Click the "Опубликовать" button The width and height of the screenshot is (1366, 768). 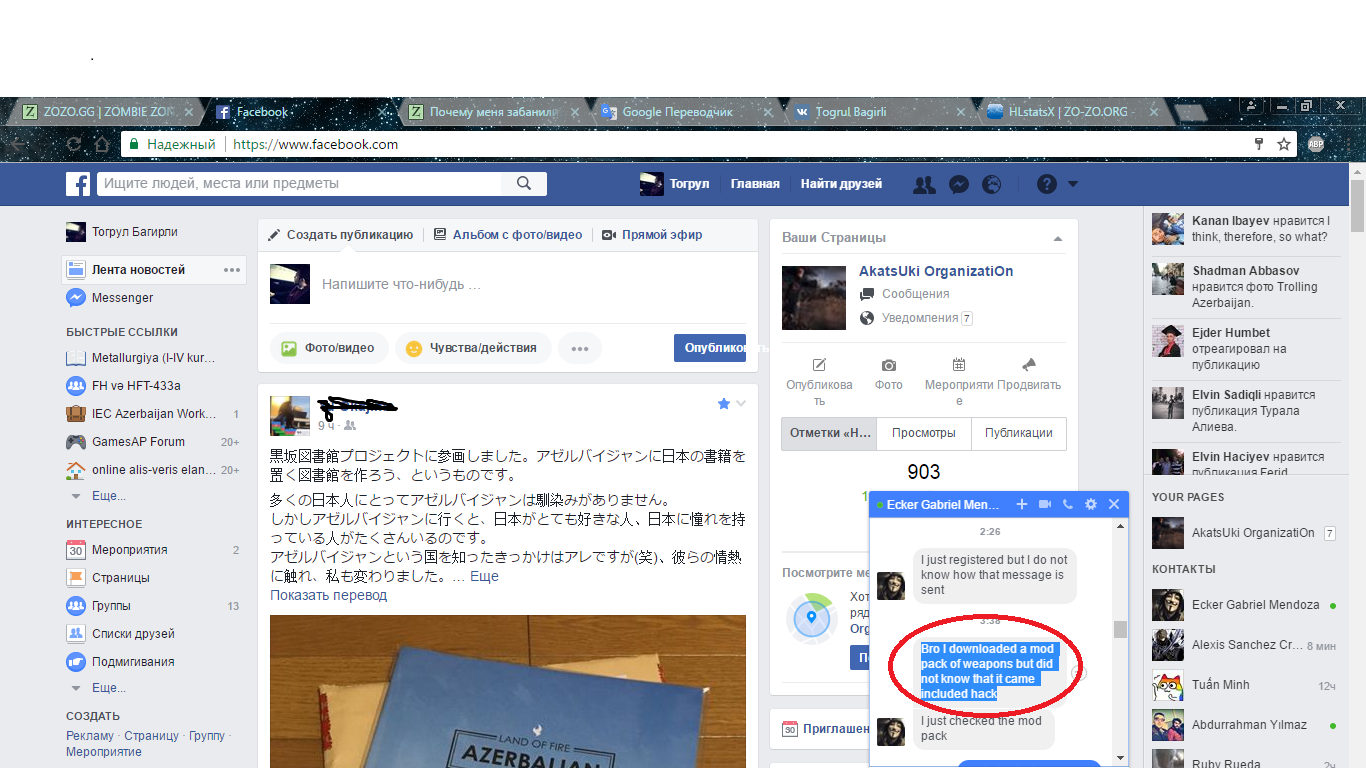tap(710, 348)
